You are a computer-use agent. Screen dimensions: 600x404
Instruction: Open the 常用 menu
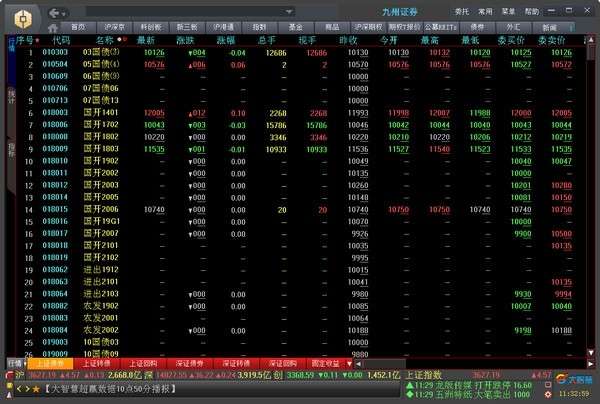click(x=485, y=12)
